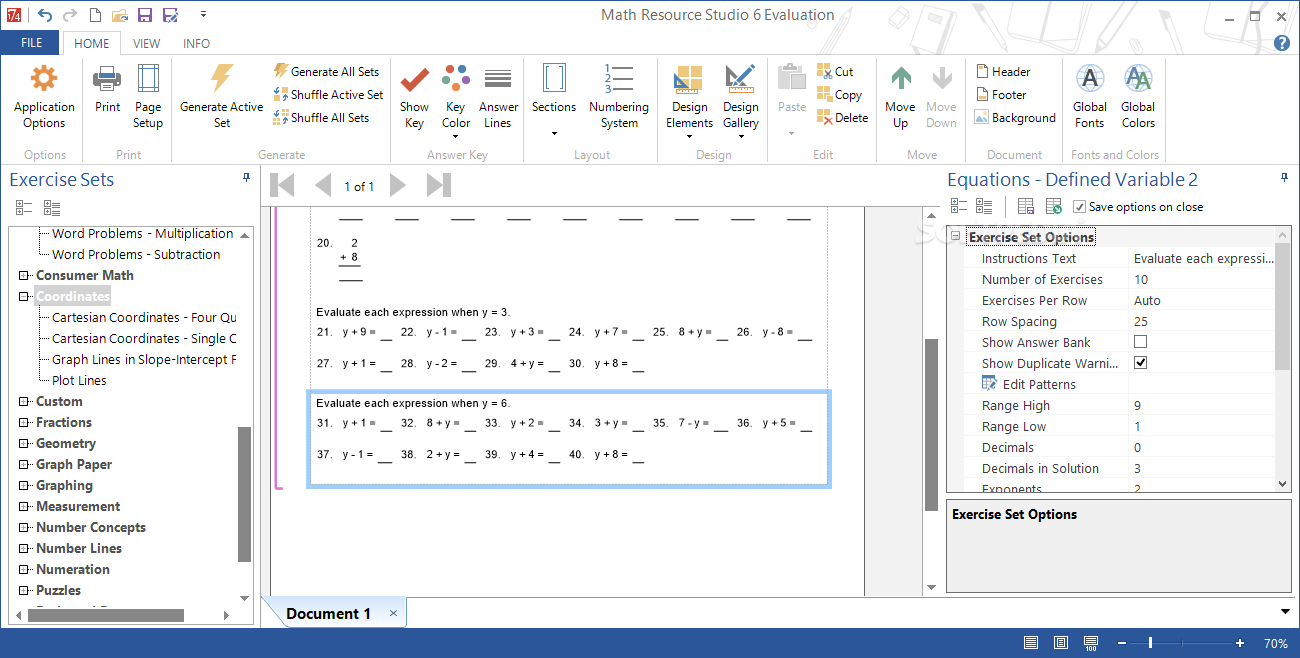
Task: Open Numbering System settings
Action: pyautogui.click(x=619, y=97)
